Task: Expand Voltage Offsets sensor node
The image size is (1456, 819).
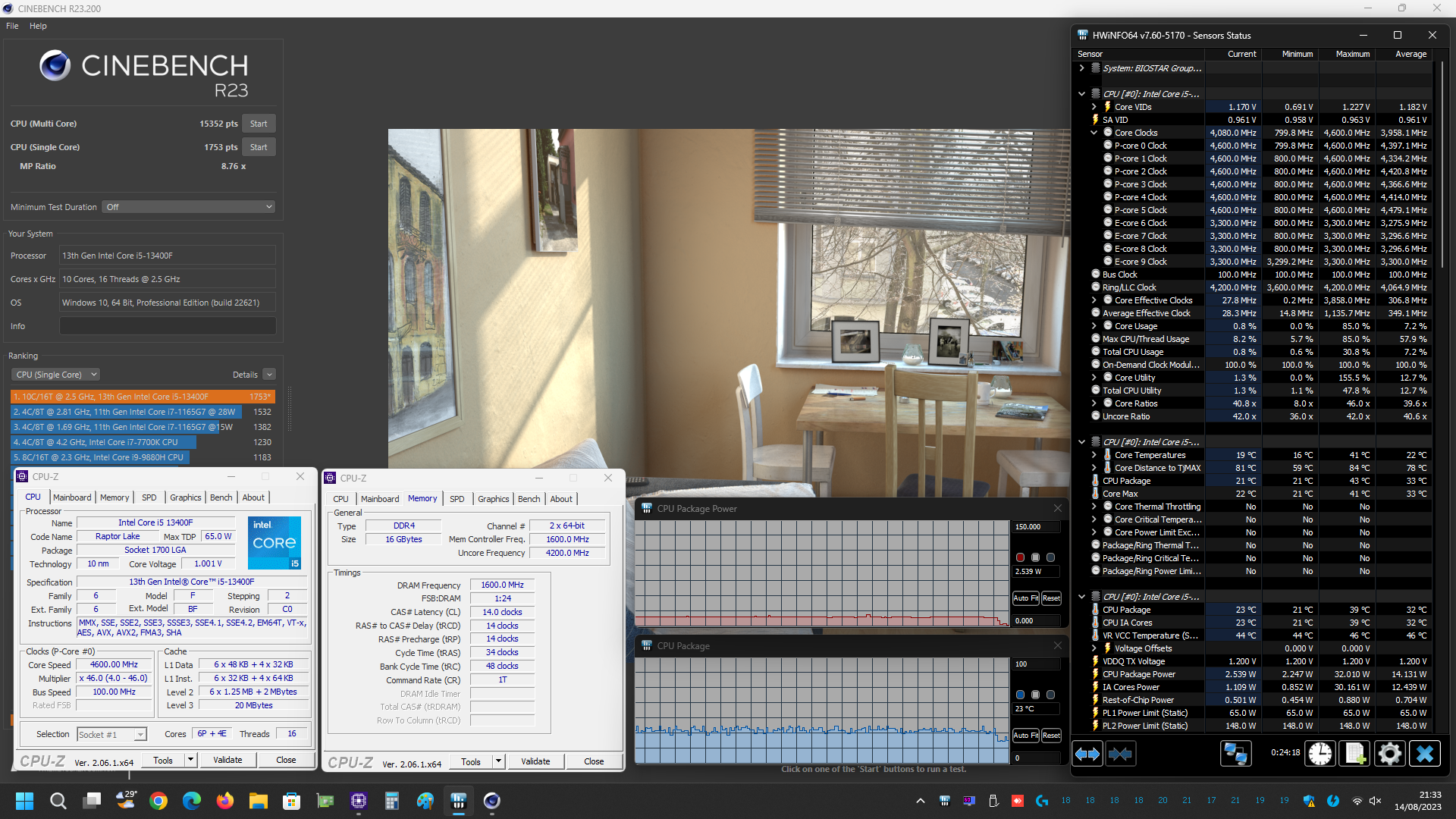Action: [x=1094, y=648]
